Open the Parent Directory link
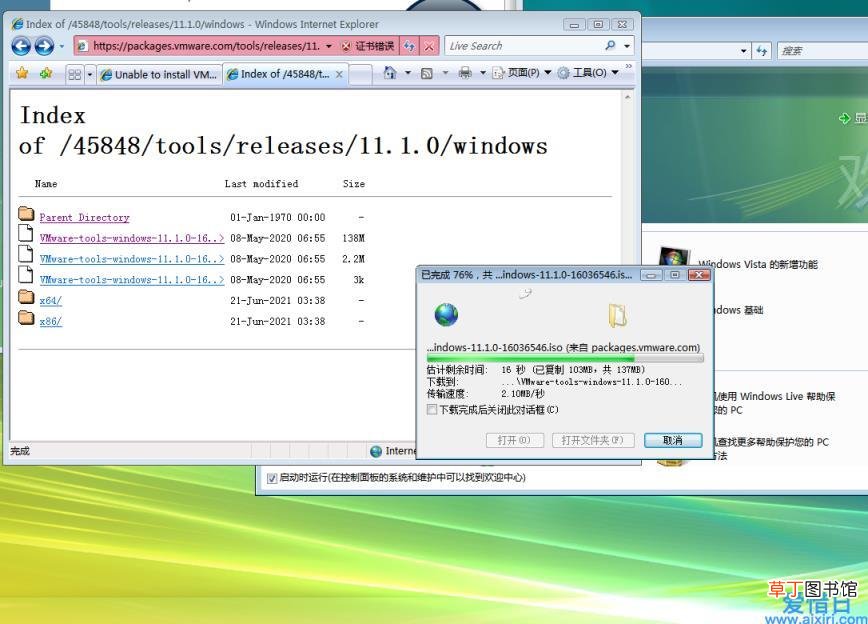The height and width of the screenshot is (624, 868). 84,217
